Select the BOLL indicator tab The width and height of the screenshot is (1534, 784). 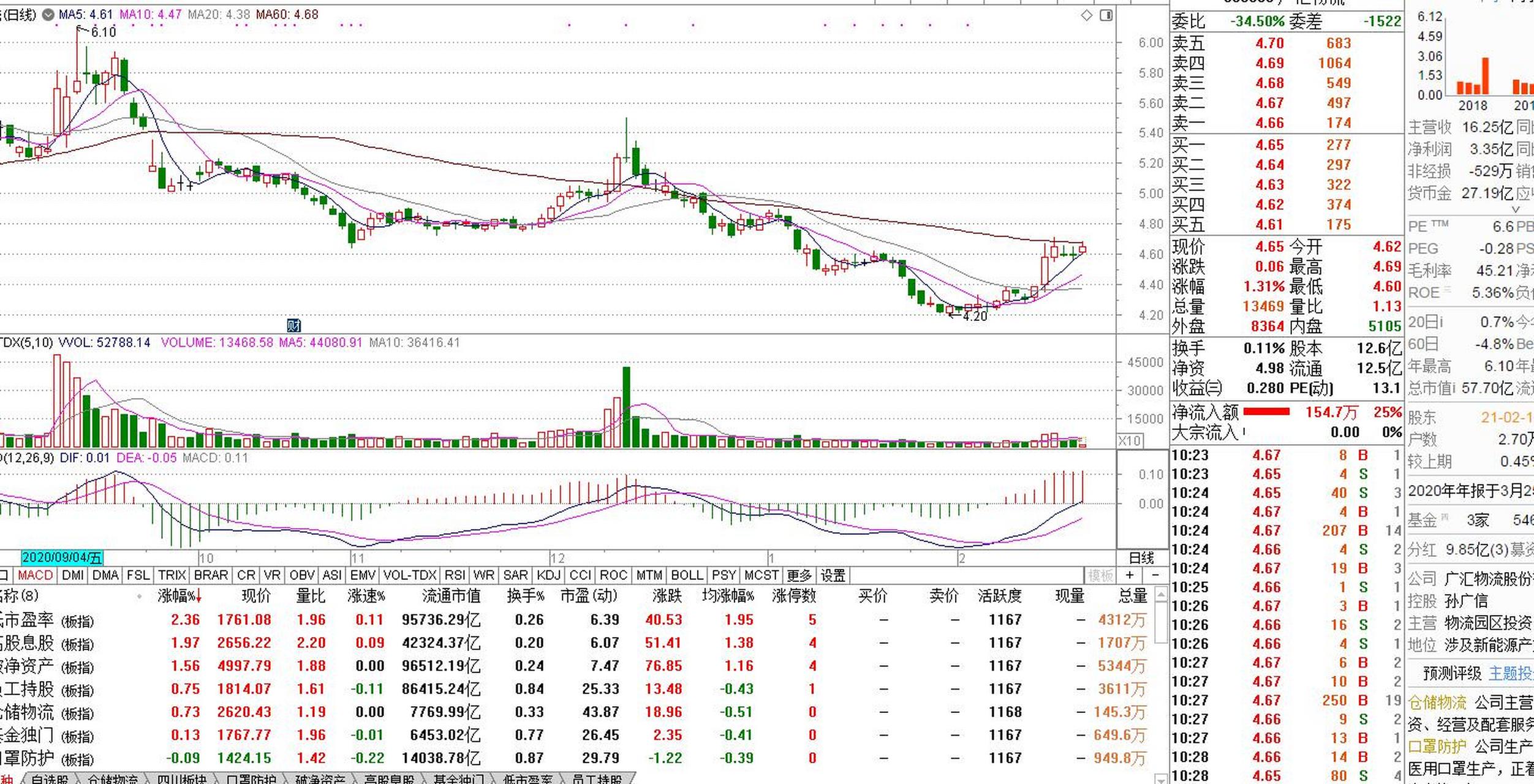pos(687,575)
